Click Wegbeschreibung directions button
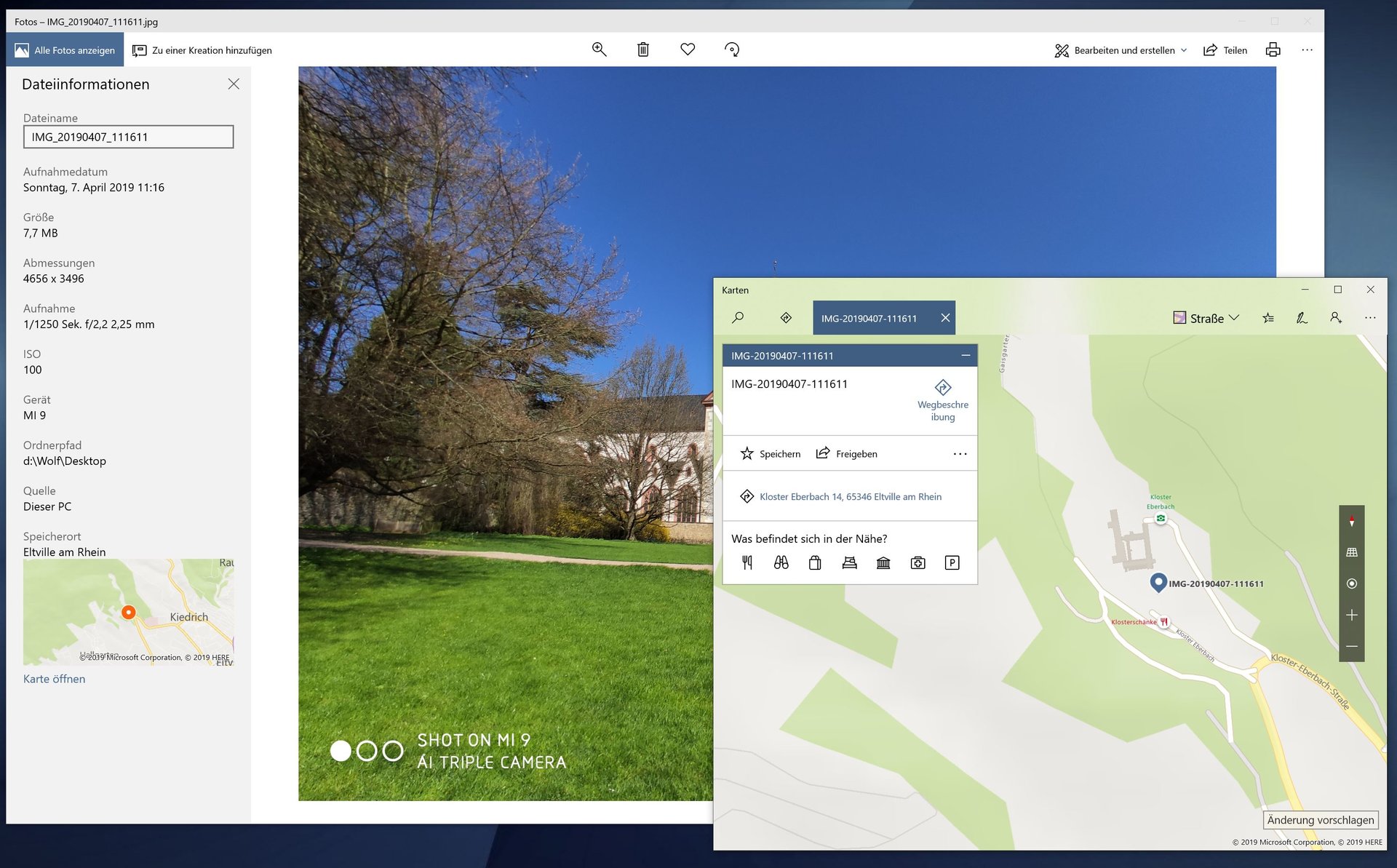Screen dimensions: 1397x868 coord(942,400)
